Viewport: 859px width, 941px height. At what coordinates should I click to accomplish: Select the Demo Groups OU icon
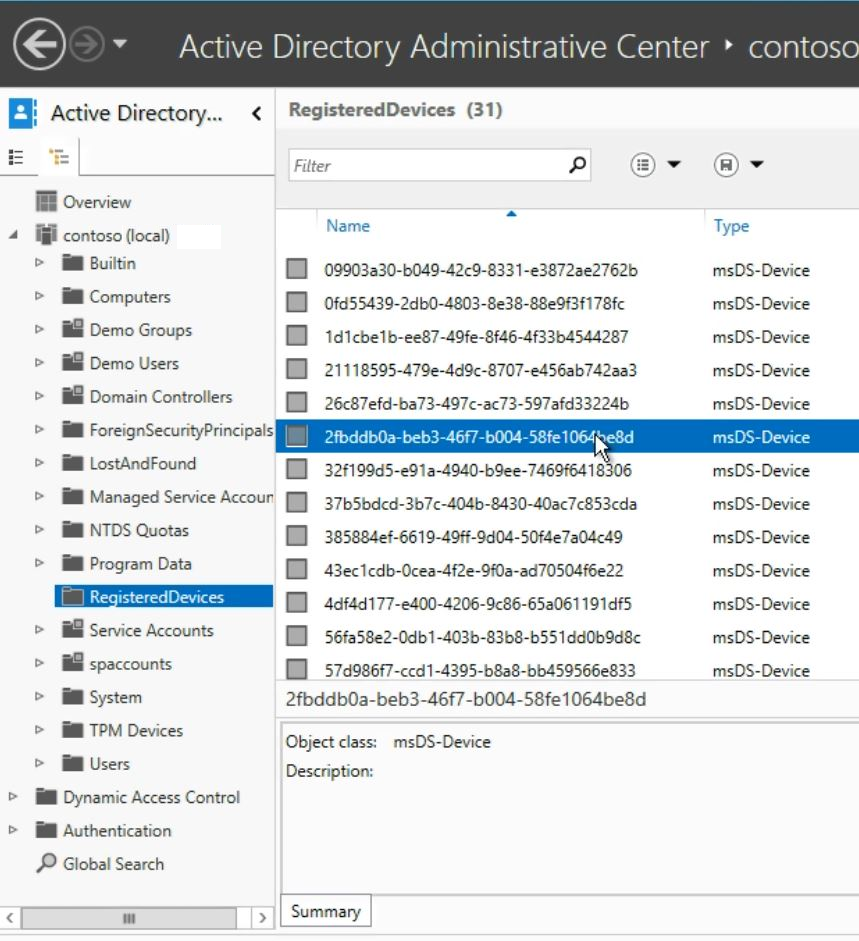[x=73, y=329]
